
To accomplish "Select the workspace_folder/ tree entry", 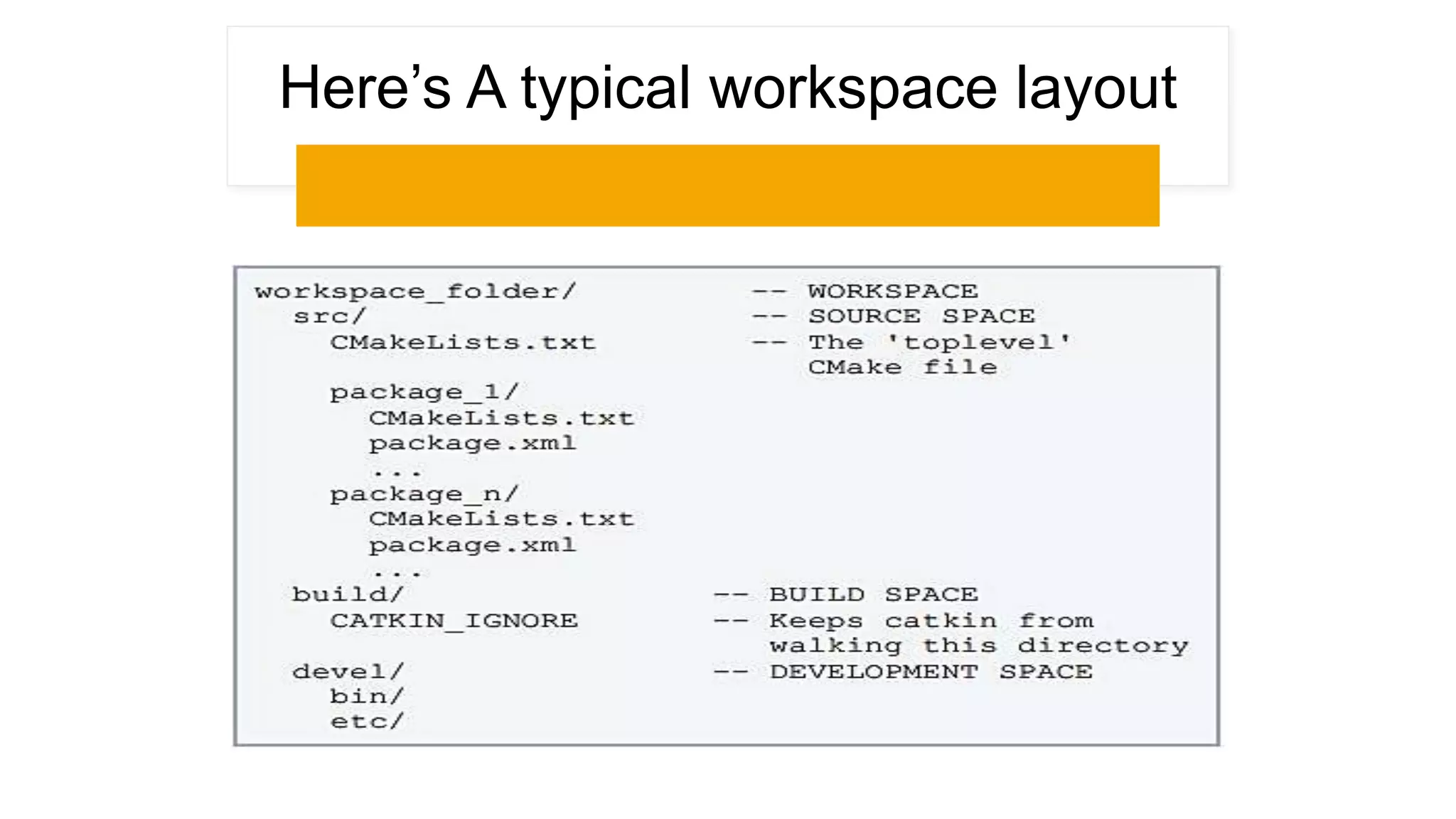I will 415,291.
